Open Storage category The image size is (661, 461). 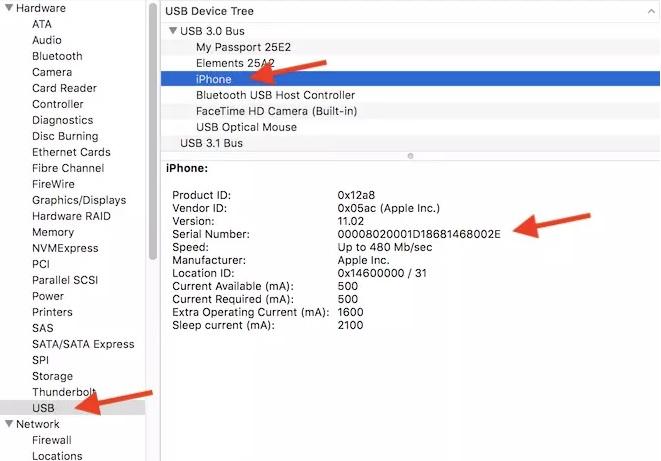point(52,376)
